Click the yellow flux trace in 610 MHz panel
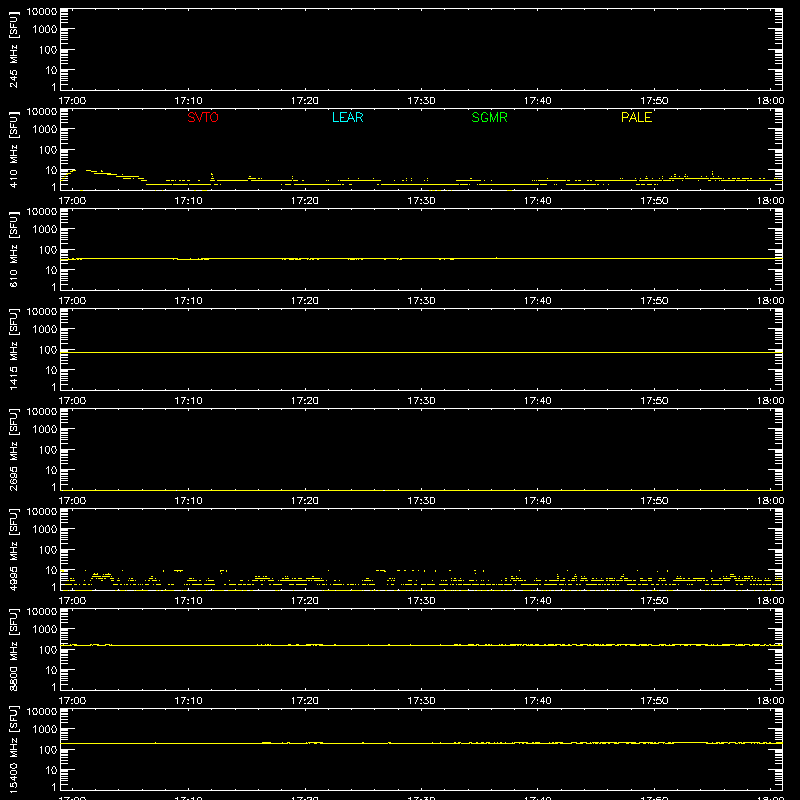Viewport: 800px width, 800px height. 421,259
